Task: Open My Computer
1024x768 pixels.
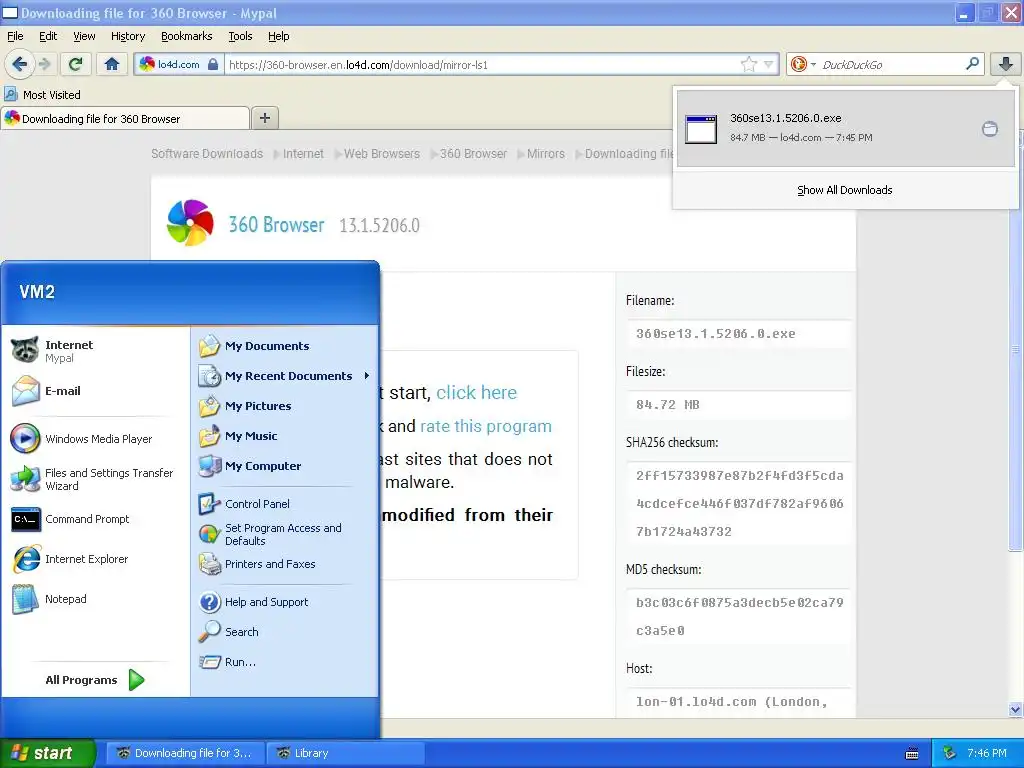Action: (285, 466)
